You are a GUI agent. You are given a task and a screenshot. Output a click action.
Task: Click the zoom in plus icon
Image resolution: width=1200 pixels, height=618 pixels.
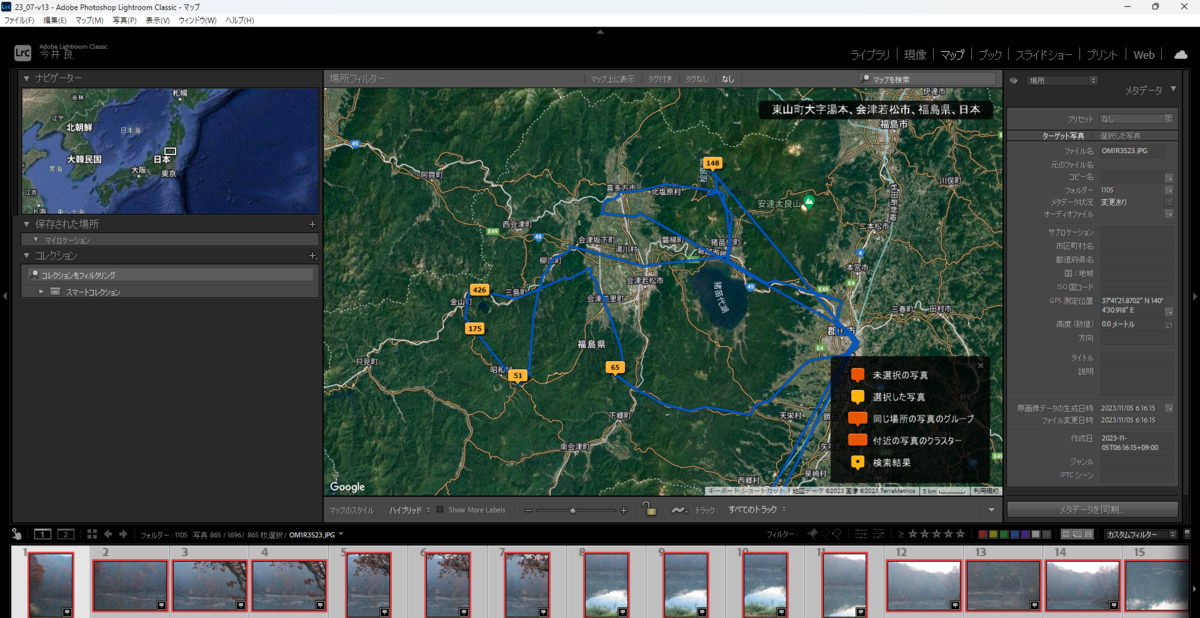[x=624, y=510]
